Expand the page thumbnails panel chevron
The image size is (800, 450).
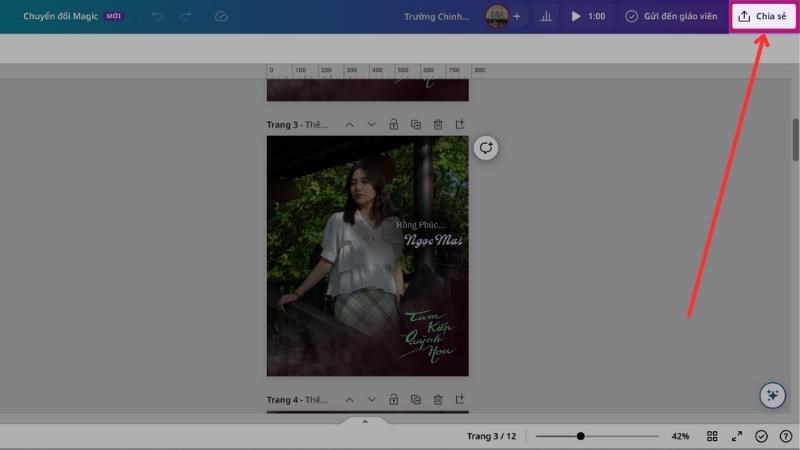click(x=365, y=421)
